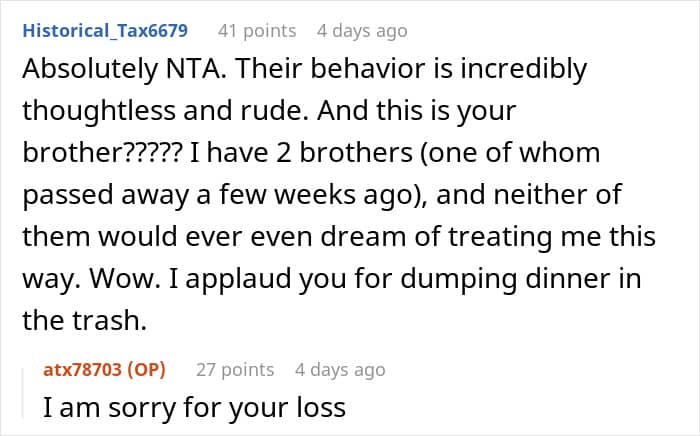Click the reply text 'I am sorry for your loss'
Screen dimensions: 700x436
point(194,407)
